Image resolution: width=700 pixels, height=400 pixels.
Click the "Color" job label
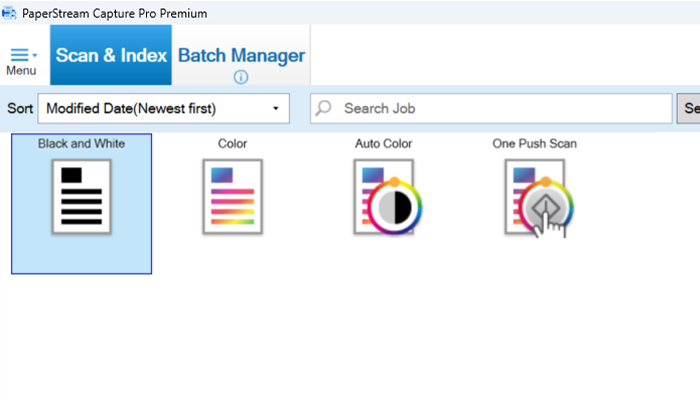[x=232, y=143]
